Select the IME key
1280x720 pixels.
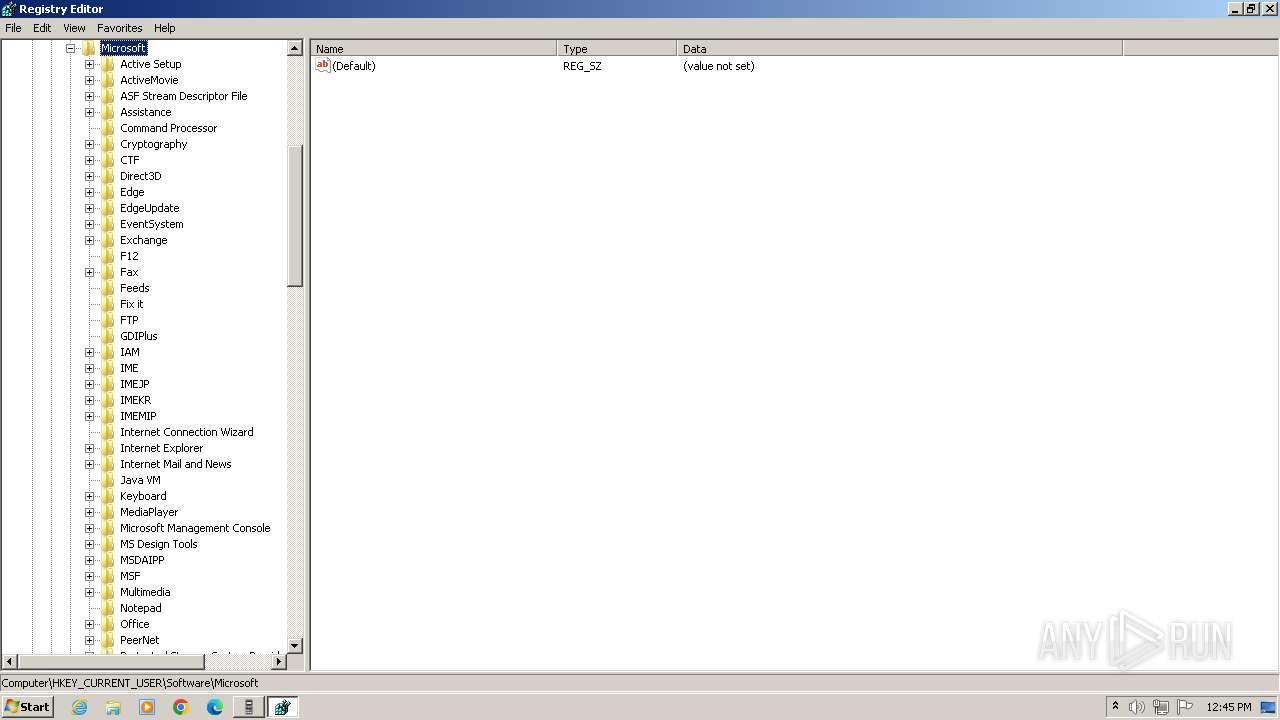pos(129,368)
